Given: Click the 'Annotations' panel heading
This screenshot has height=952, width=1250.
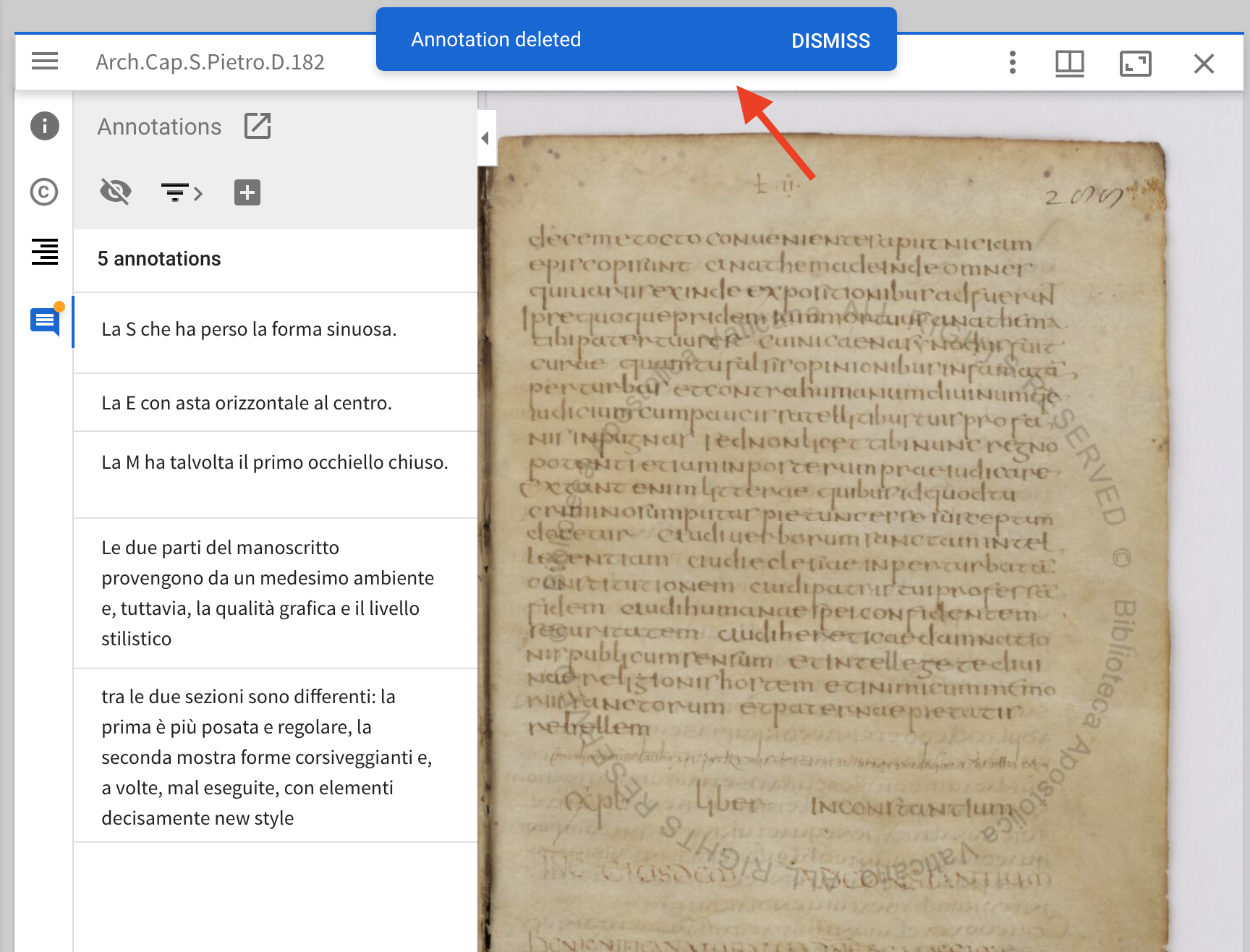Looking at the screenshot, I should (x=159, y=127).
